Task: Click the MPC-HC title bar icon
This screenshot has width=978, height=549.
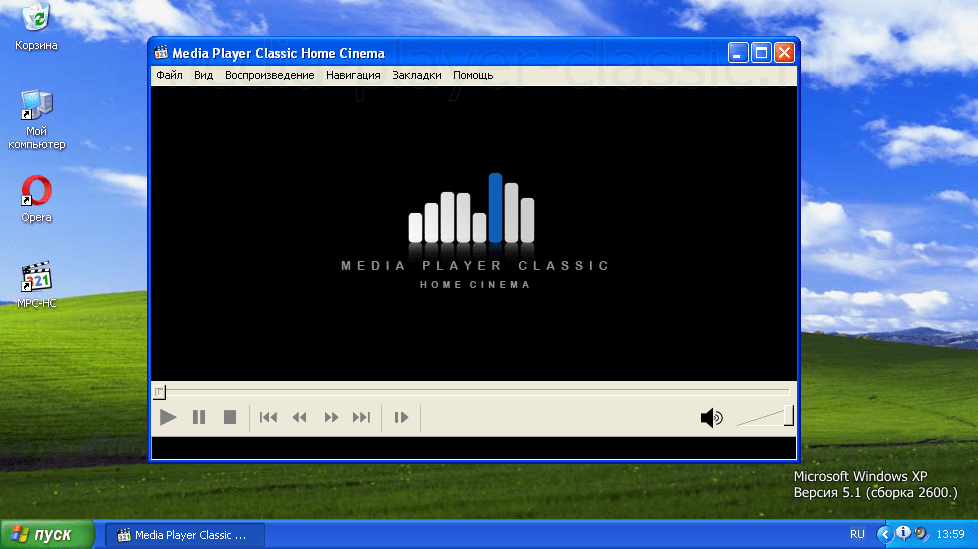Action: [x=161, y=52]
